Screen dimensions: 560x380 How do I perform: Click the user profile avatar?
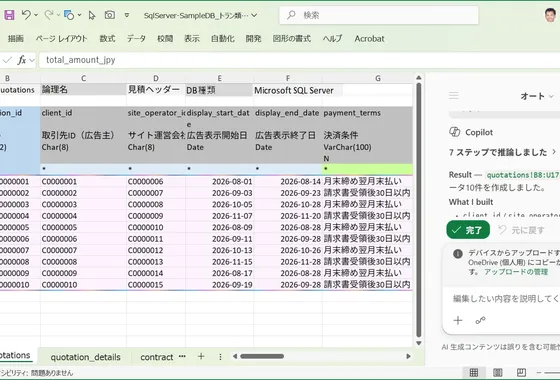(x=551, y=15)
